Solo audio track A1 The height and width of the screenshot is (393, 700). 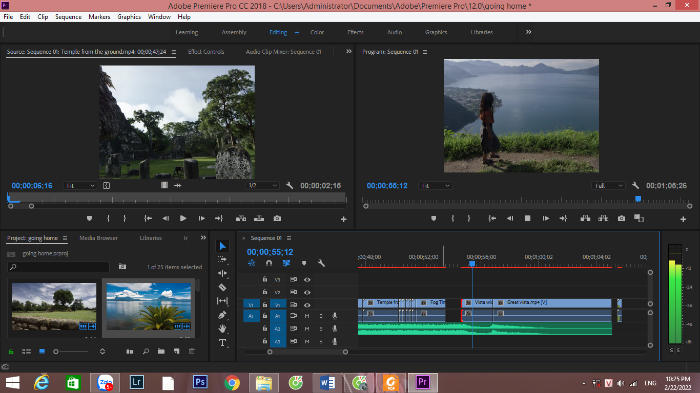pyautogui.click(x=321, y=316)
